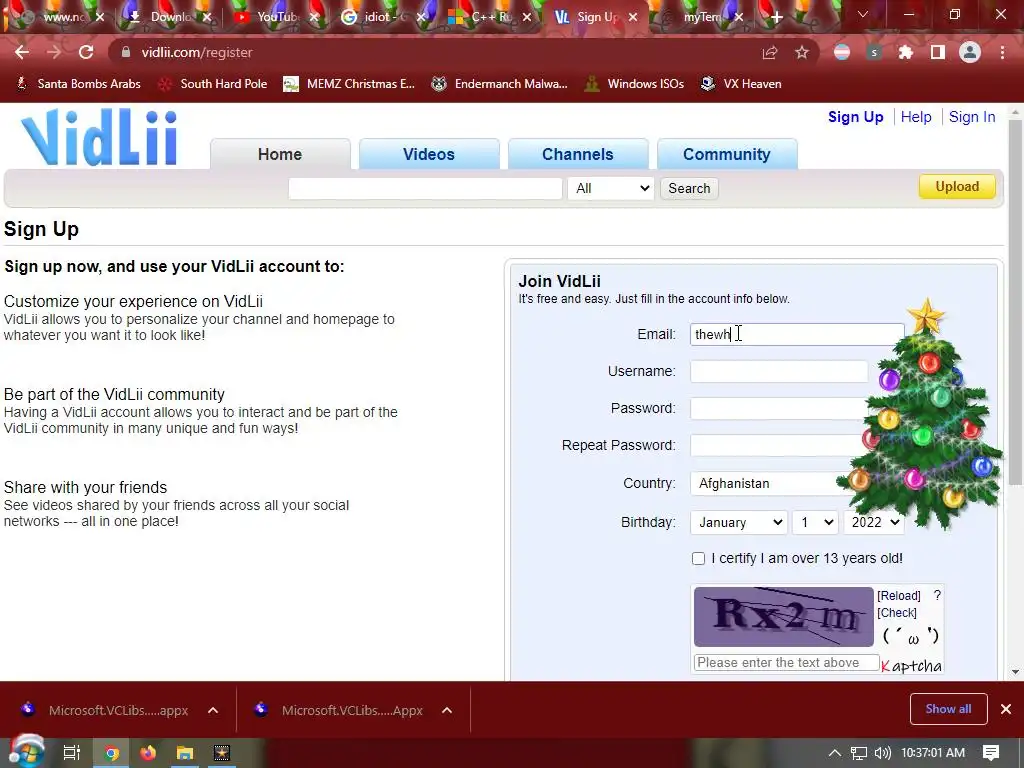This screenshot has width=1024, height=768.
Task: Reload the vidlii.com page
Action: [x=86, y=52]
